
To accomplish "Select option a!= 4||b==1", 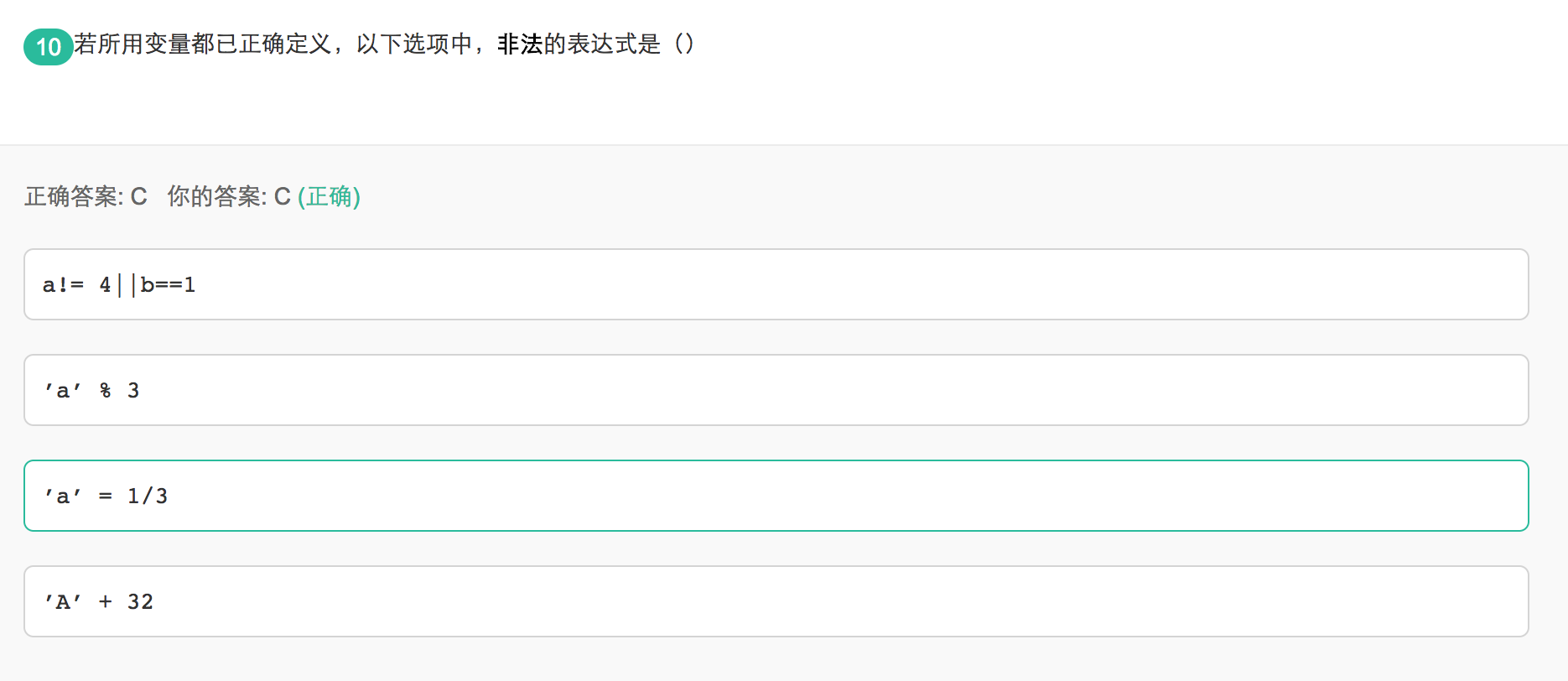I will tap(776, 284).
